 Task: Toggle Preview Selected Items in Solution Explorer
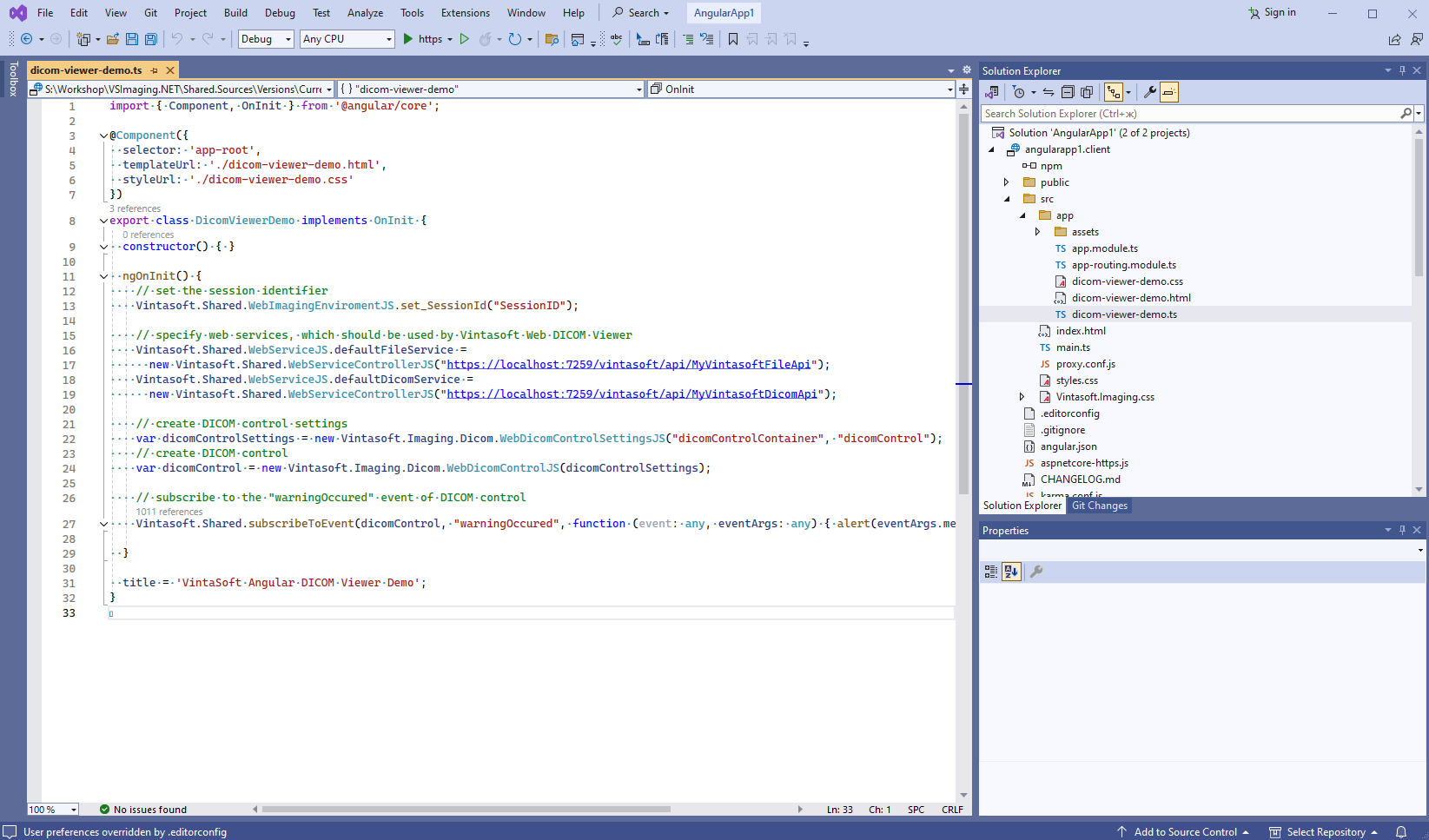[x=1169, y=92]
